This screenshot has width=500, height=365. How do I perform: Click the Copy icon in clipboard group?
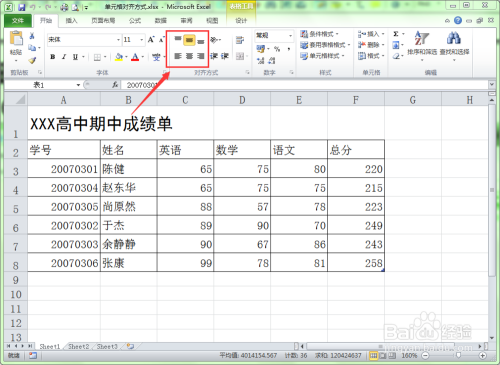(x=32, y=48)
